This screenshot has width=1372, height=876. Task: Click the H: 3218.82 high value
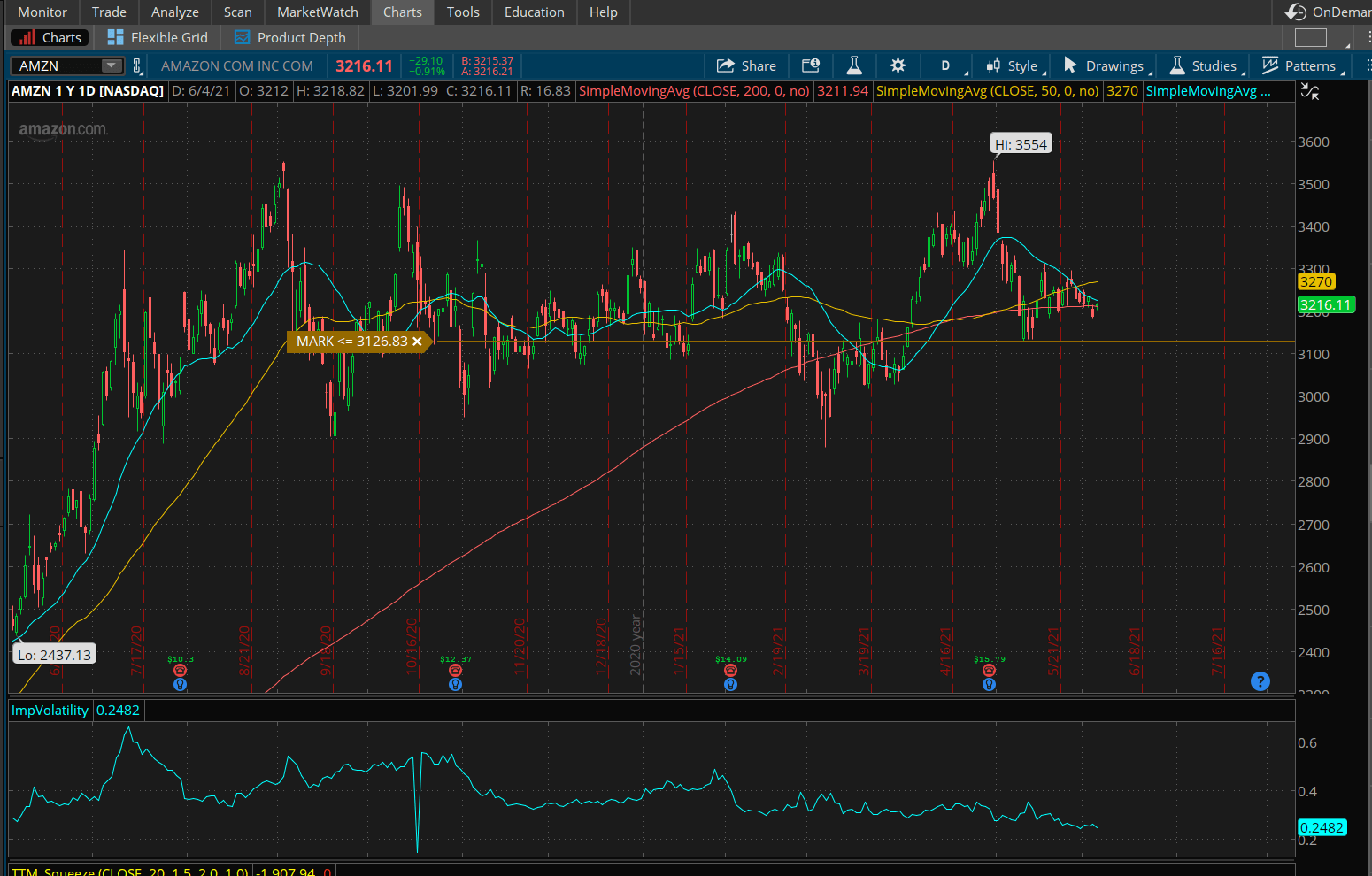coord(330,91)
